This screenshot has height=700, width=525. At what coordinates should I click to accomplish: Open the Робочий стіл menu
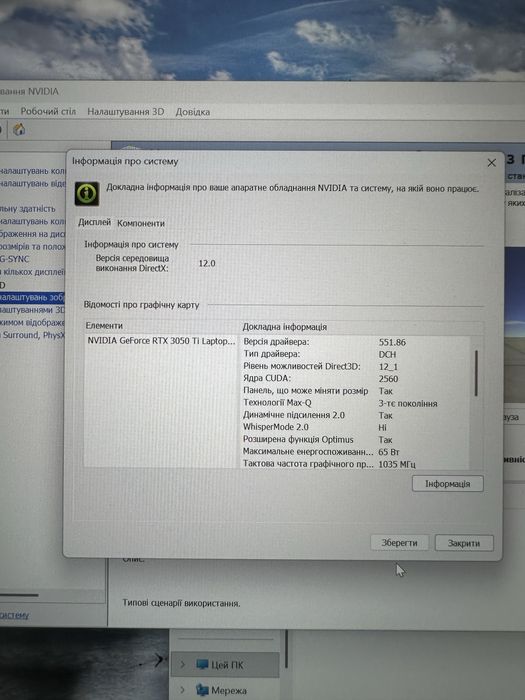[x=48, y=111]
